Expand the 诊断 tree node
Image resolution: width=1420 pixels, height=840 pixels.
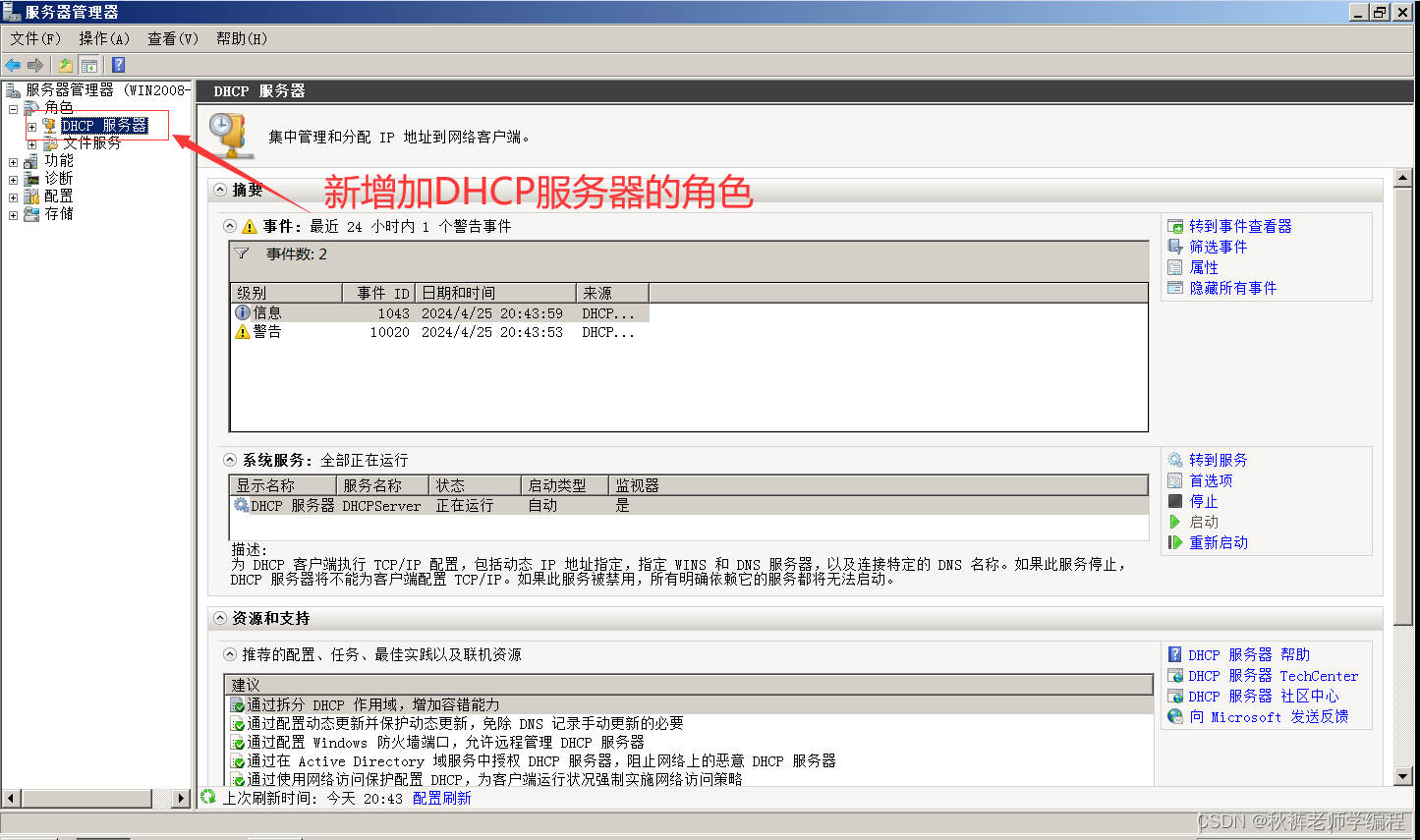(13, 180)
